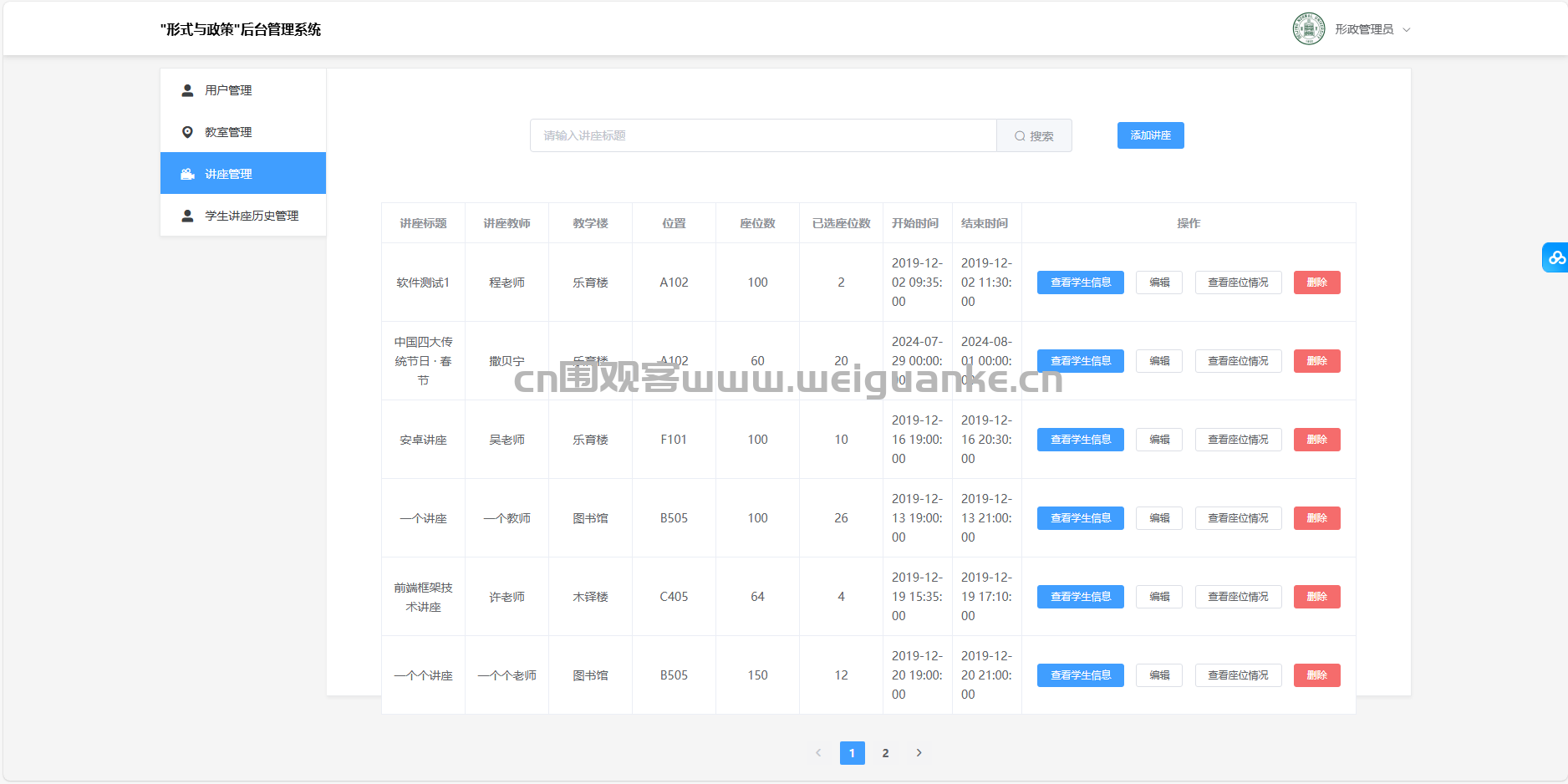The width and height of the screenshot is (1568, 784).
Task: View seat status for 软件测试1
Action: pyautogui.click(x=1238, y=283)
